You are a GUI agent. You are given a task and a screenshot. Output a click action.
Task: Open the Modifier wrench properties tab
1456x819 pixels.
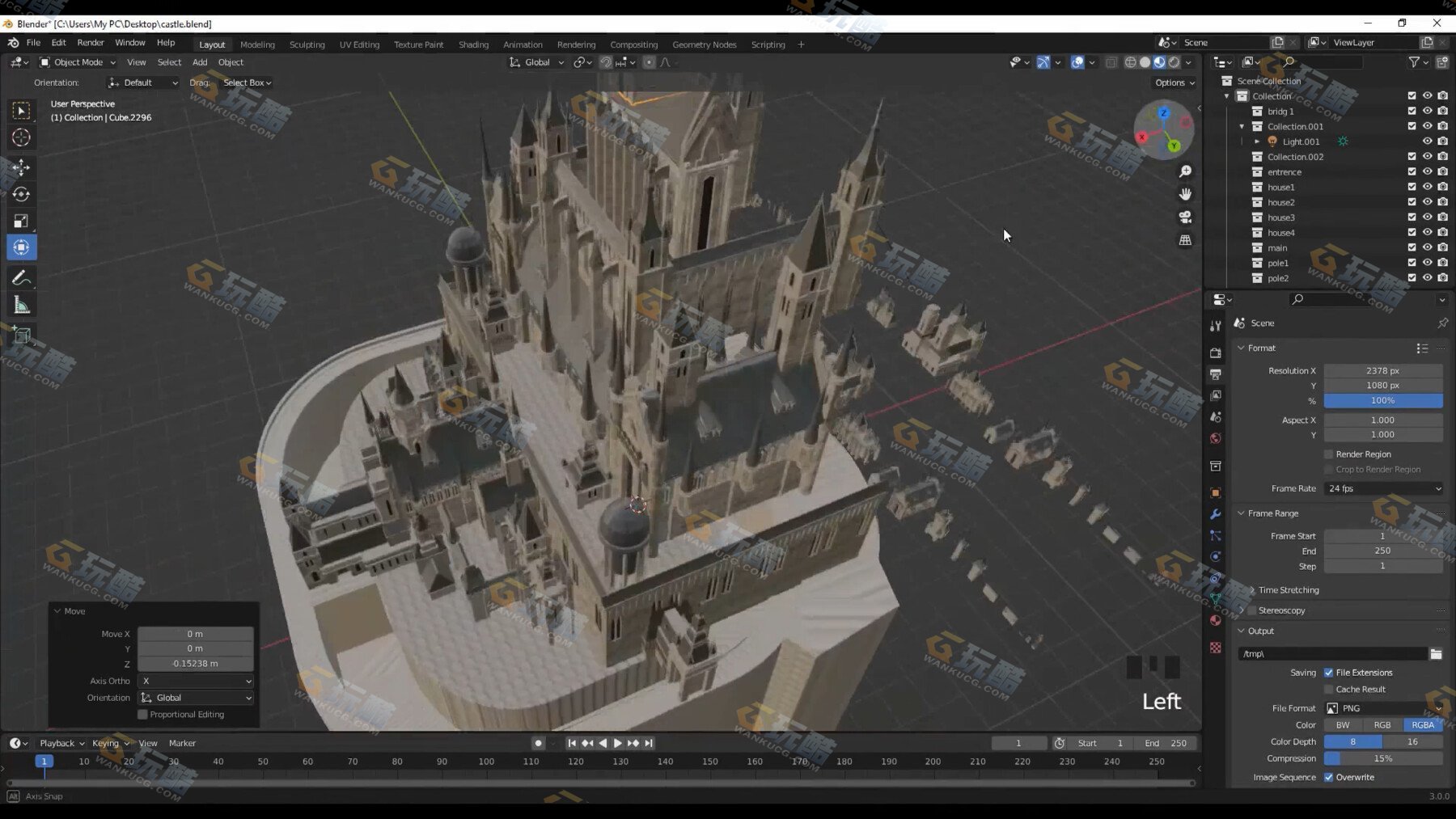1215,514
